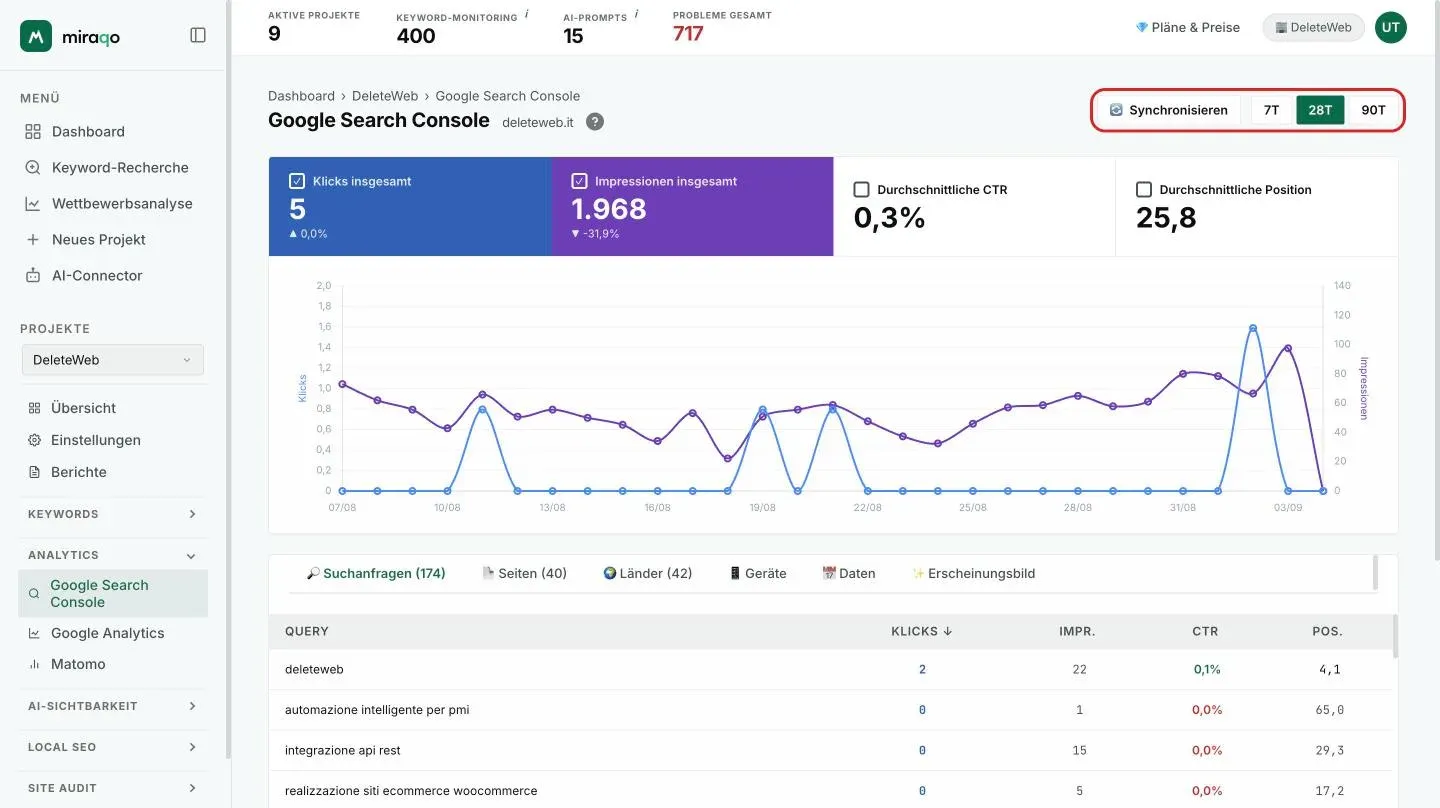Click the Dashboard grid icon in the menu
This screenshot has height=808, width=1440.
33,131
